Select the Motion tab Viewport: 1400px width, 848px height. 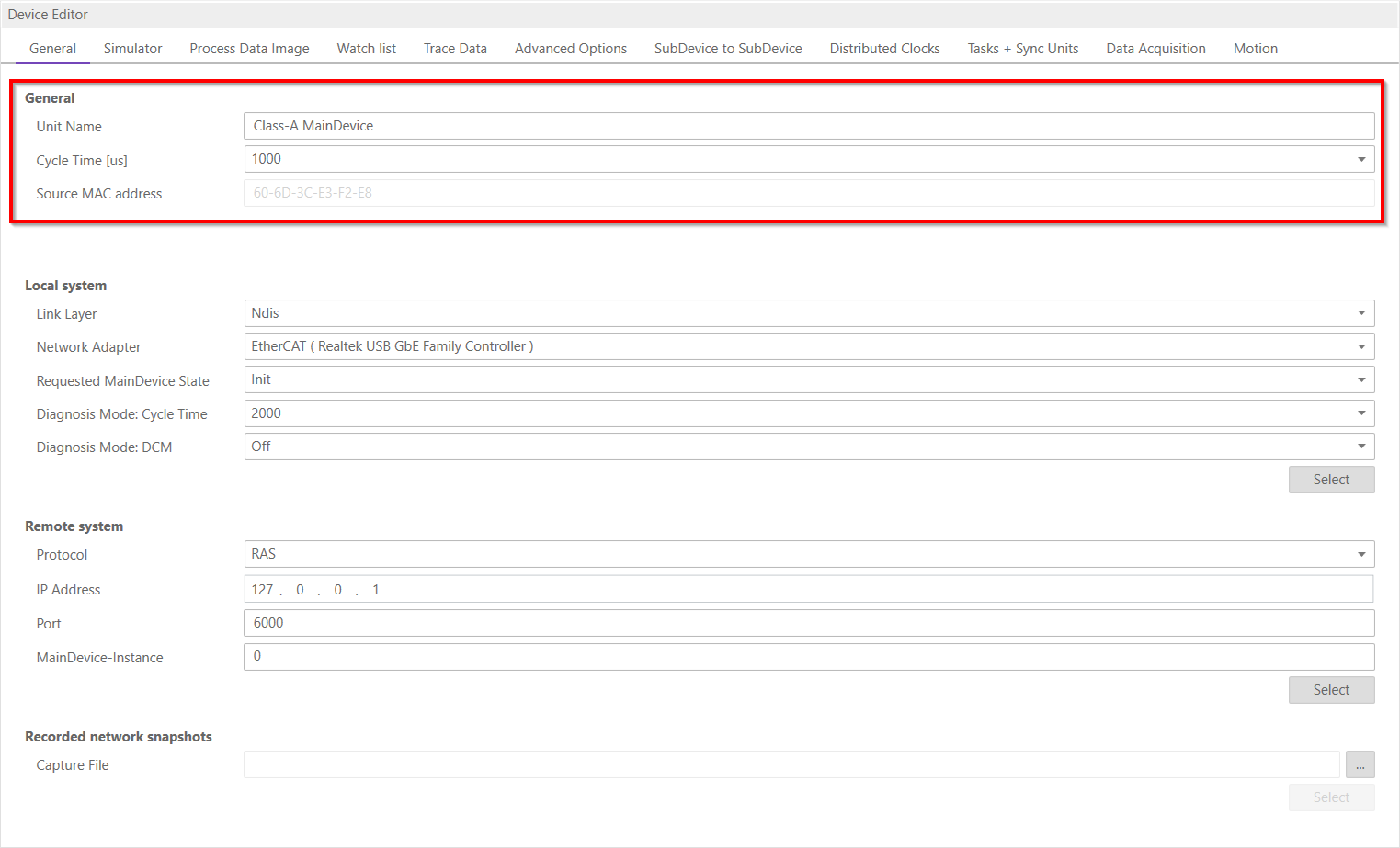pyautogui.click(x=1255, y=49)
